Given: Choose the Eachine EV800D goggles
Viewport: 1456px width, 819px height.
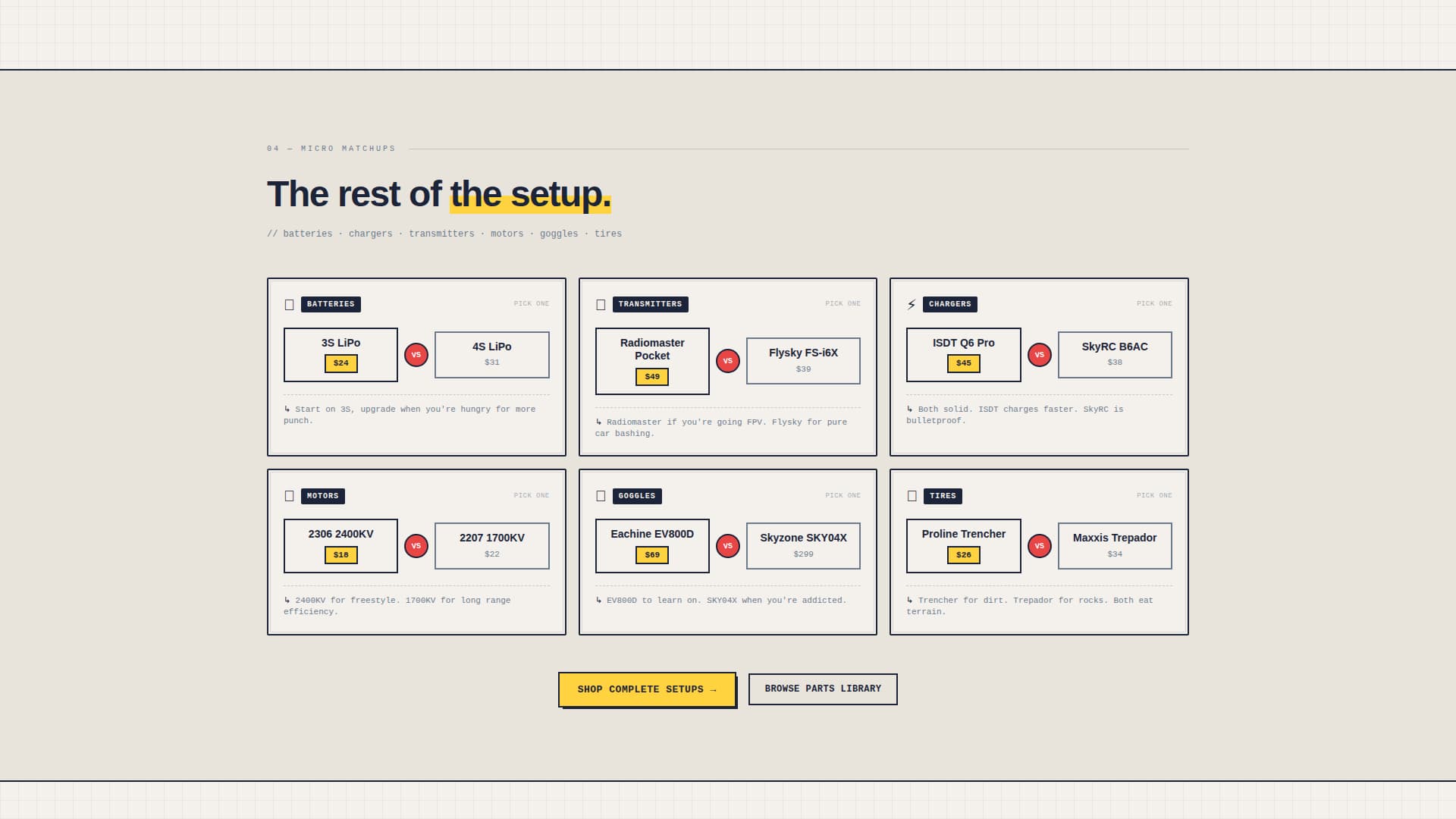Looking at the screenshot, I should [652, 546].
